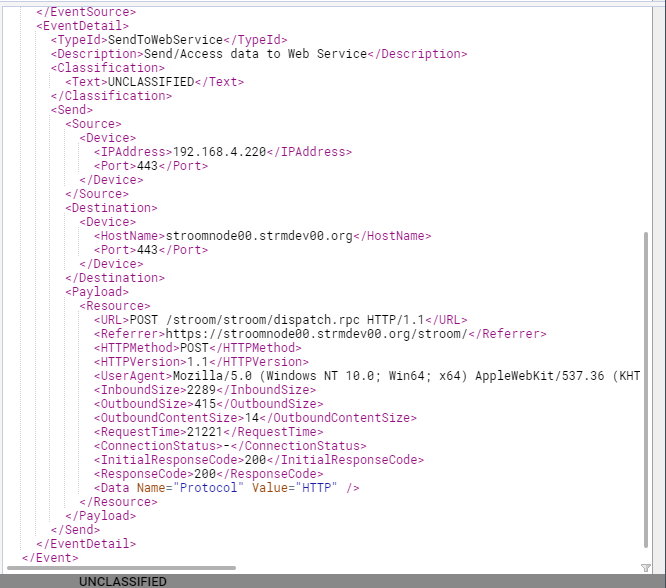Select the IP address 192.168.4.220
This screenshot has height=588, width=666.
[x=220, y=152]
